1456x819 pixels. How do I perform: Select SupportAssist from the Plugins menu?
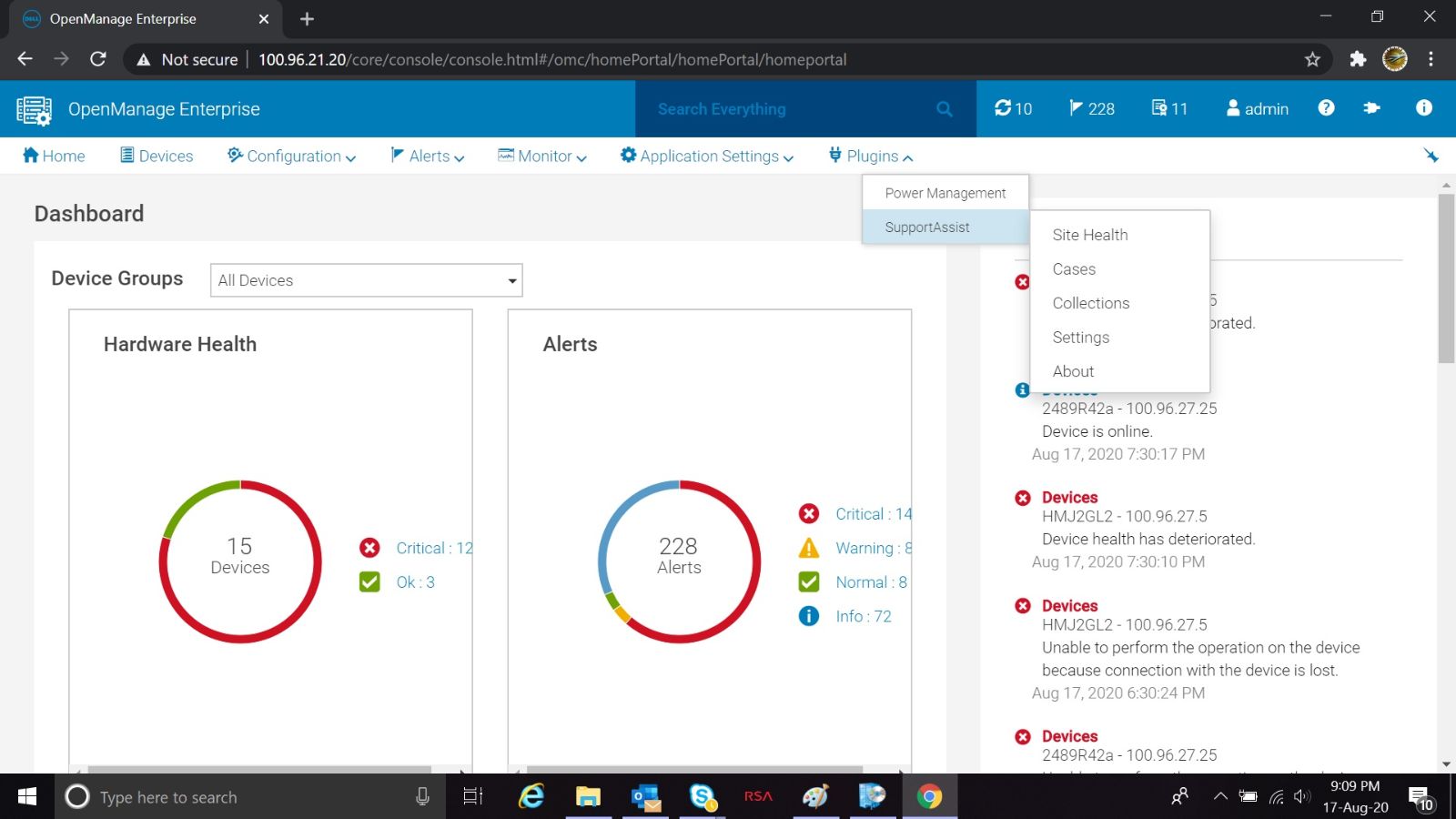pos(926,227)
